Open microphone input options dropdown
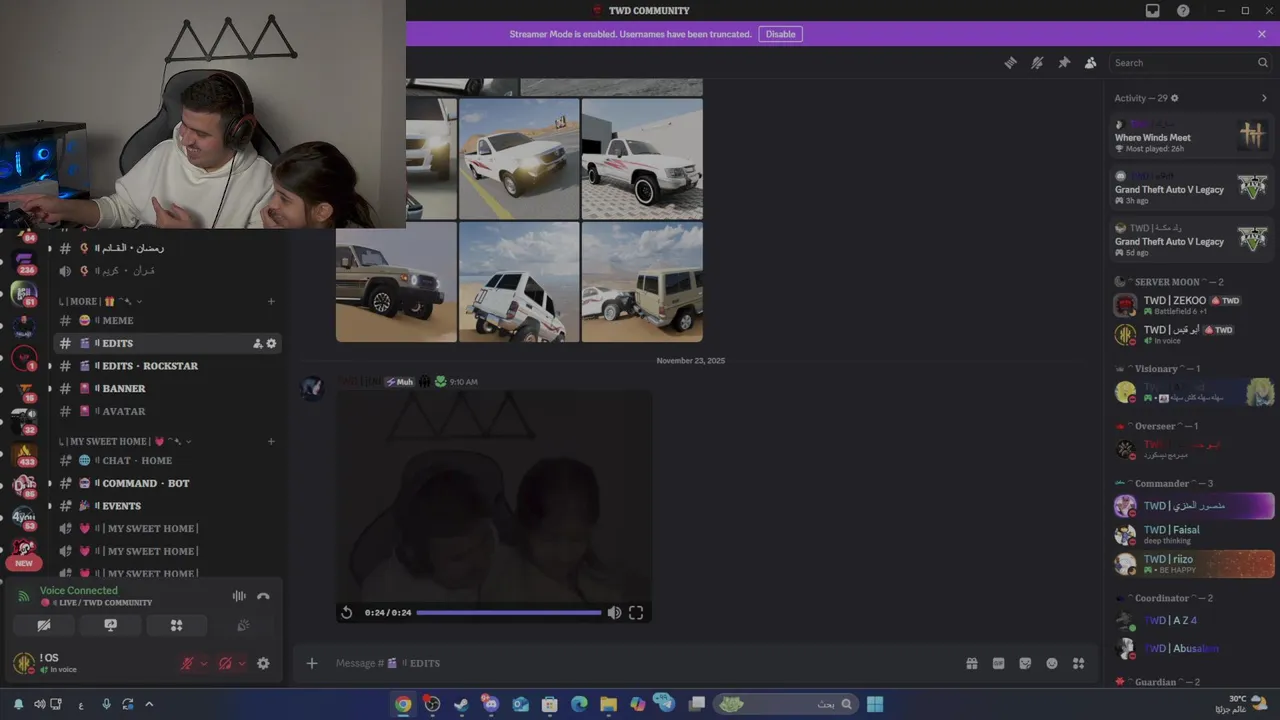Viewport: 1280px width, 720px height. tap(204, 663)
